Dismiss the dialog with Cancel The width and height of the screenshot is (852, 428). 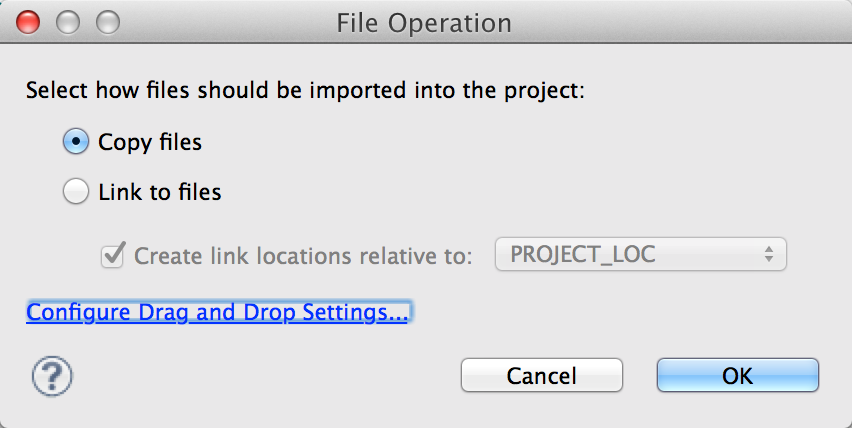coord(542,375)
